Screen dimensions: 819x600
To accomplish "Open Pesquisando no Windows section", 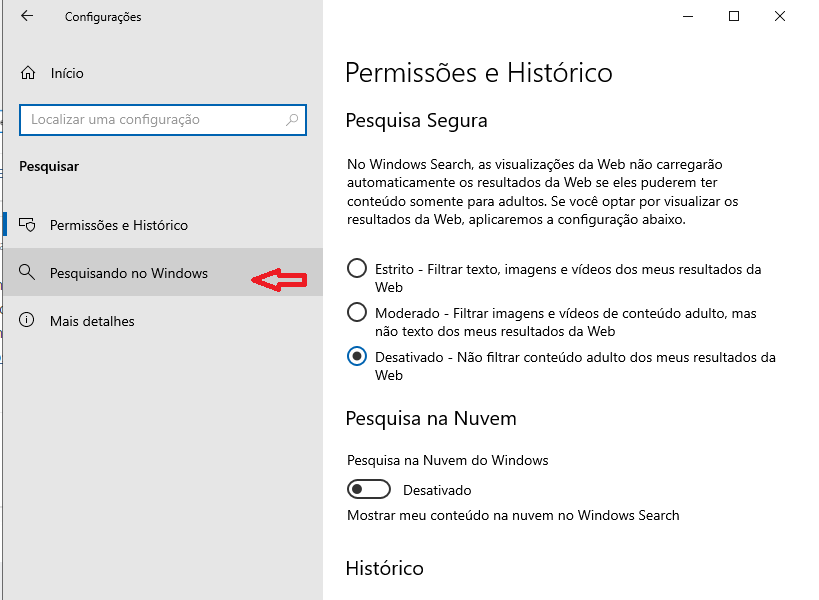I will (163, 273).
